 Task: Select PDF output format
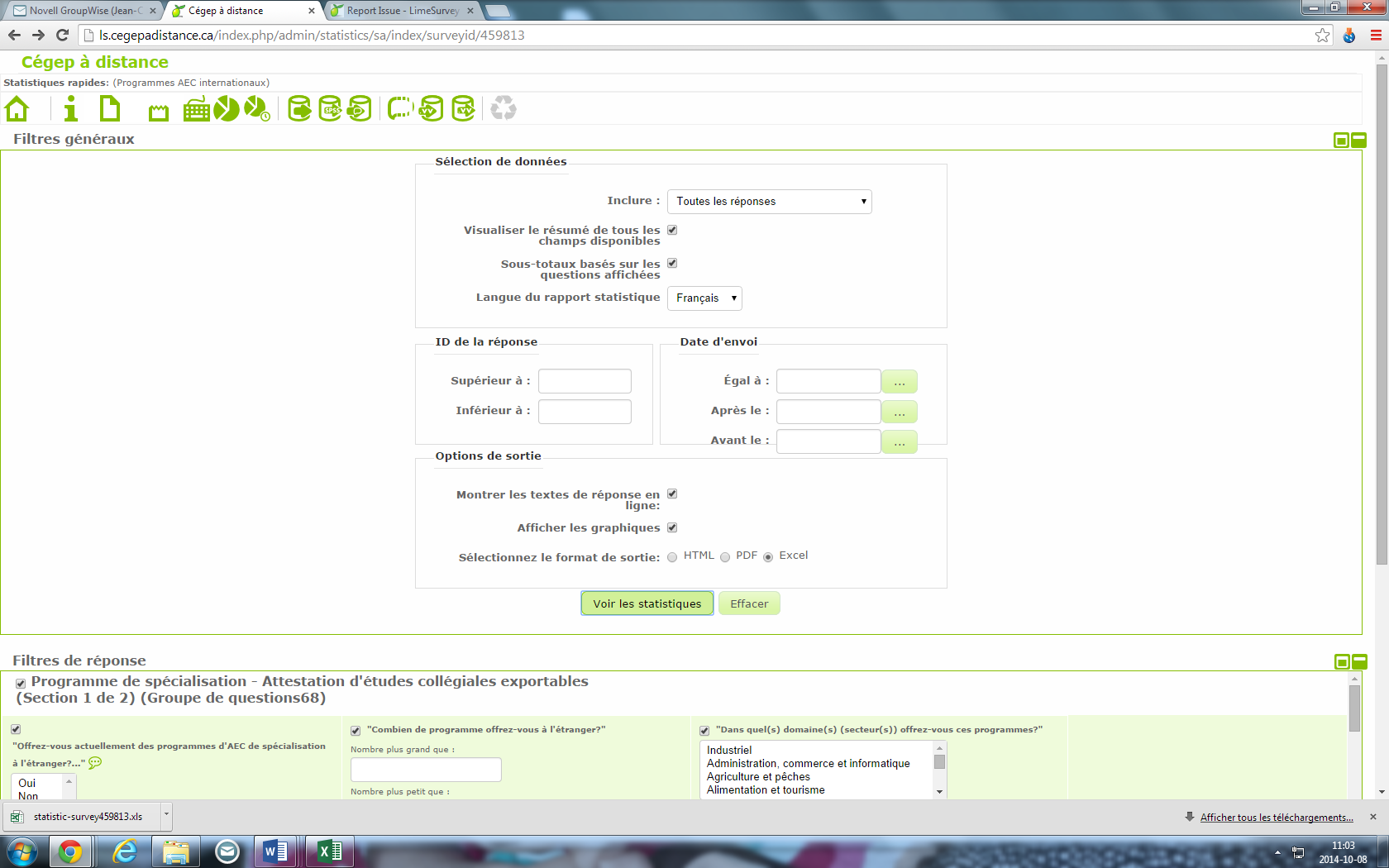coord(725,557)
